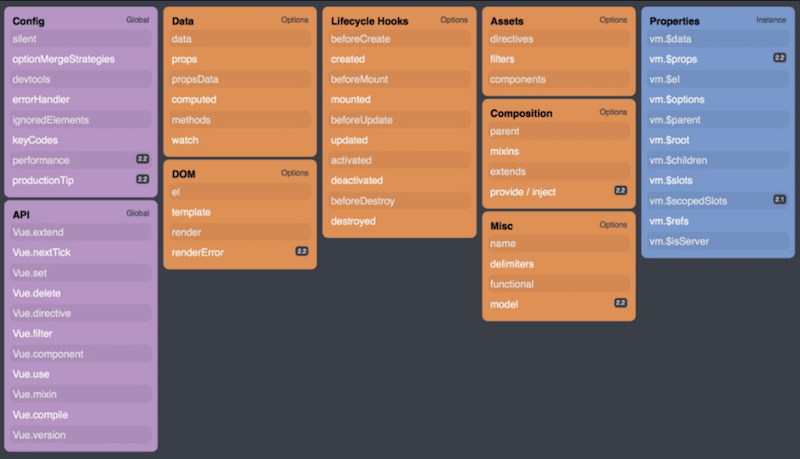Open the optionMergeStrategies config entry
800x459 pixels.
tap(81, 59)
